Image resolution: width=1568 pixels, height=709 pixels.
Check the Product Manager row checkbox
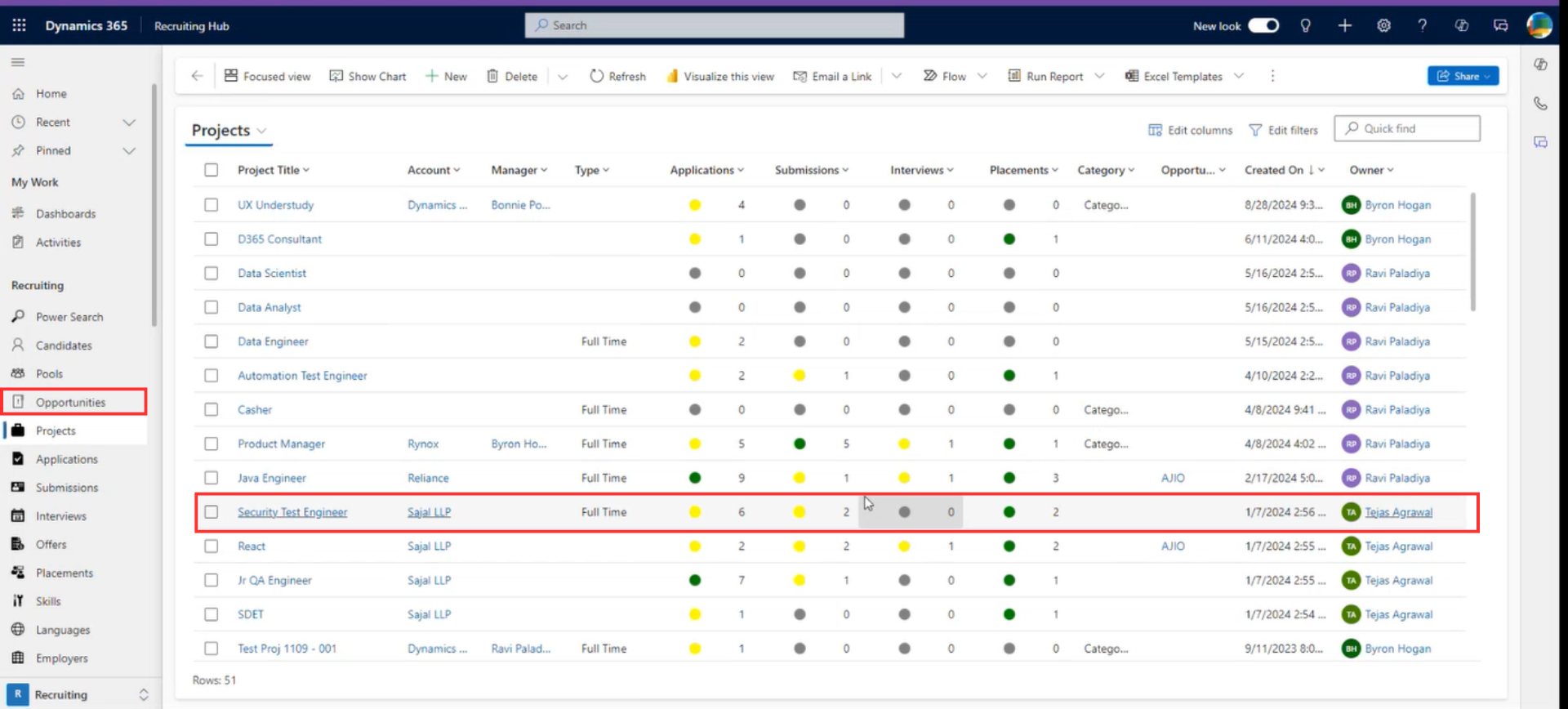(212, 444)
